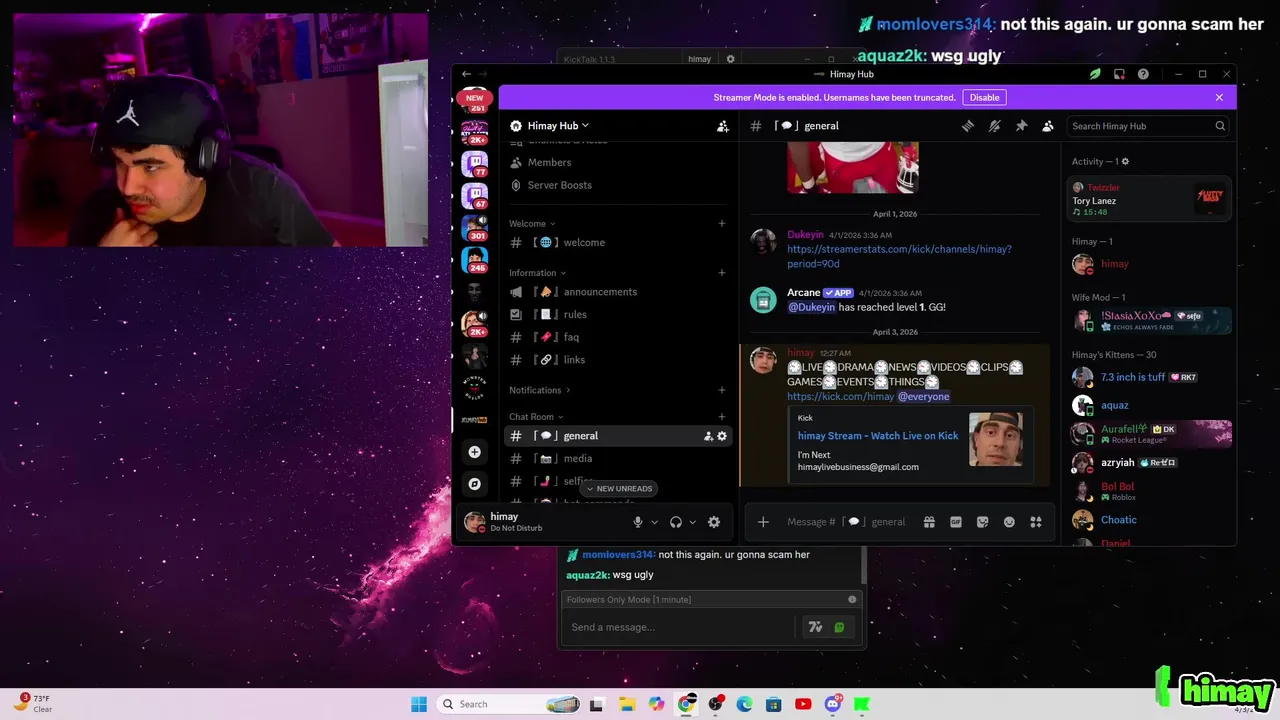Screen dimensions: 1280x720
Task: Open the gift icon in message bar
Action: tap(929, 522)
